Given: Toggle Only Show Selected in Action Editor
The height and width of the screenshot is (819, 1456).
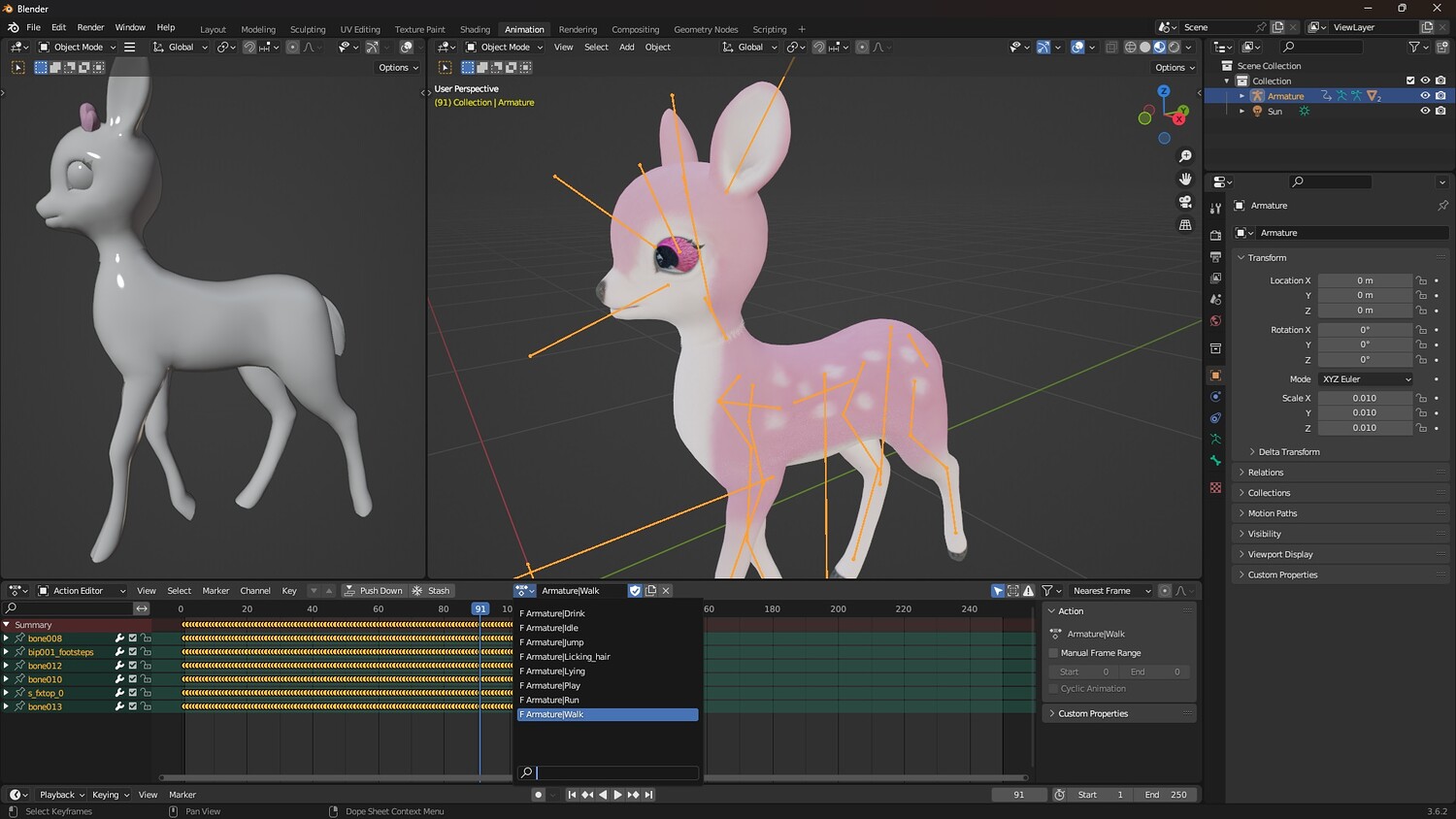Looking at the screenshot, I should tap(998, 590).
